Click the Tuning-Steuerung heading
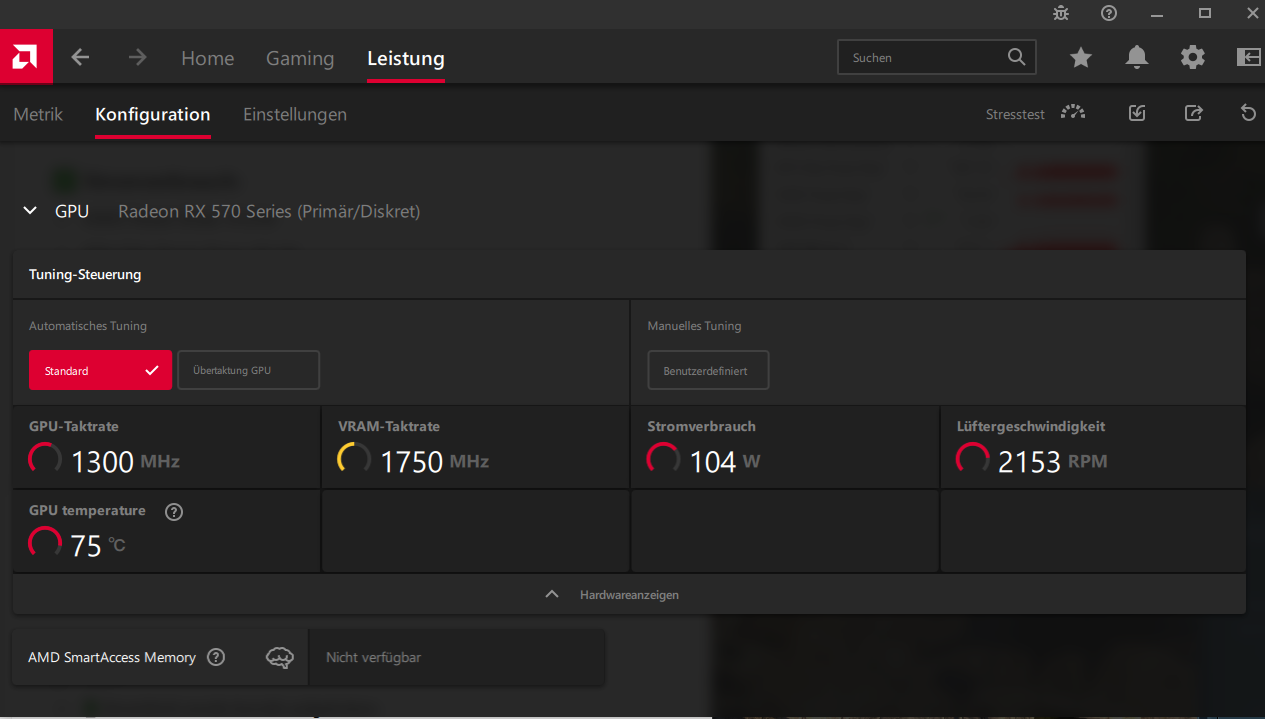Screen dimensions: 1265x719 pos(85,274)
